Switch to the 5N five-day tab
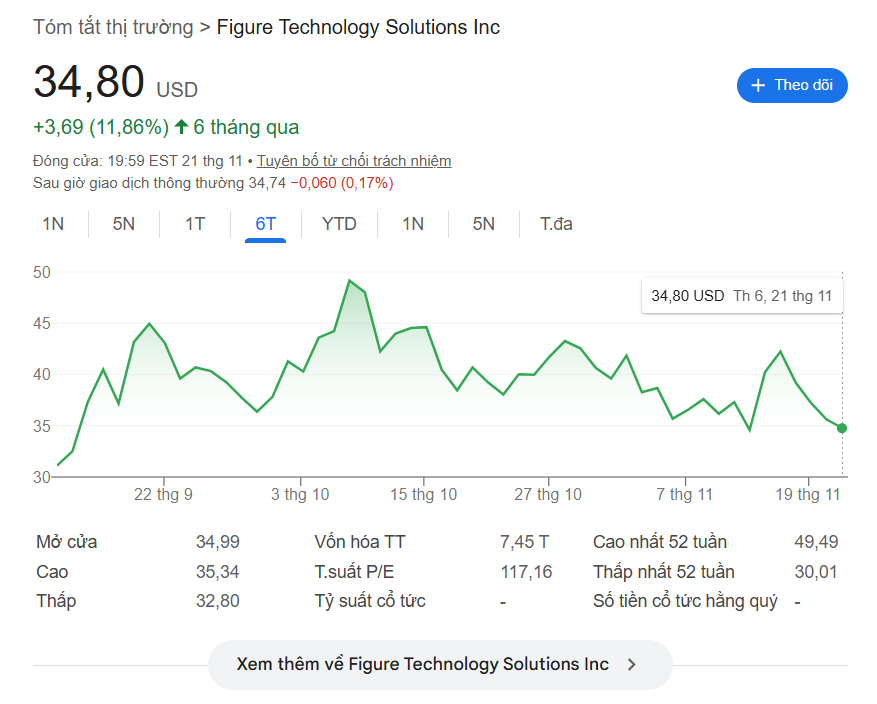877x704 pixels. pyautogui.click(x=124, y=224)
